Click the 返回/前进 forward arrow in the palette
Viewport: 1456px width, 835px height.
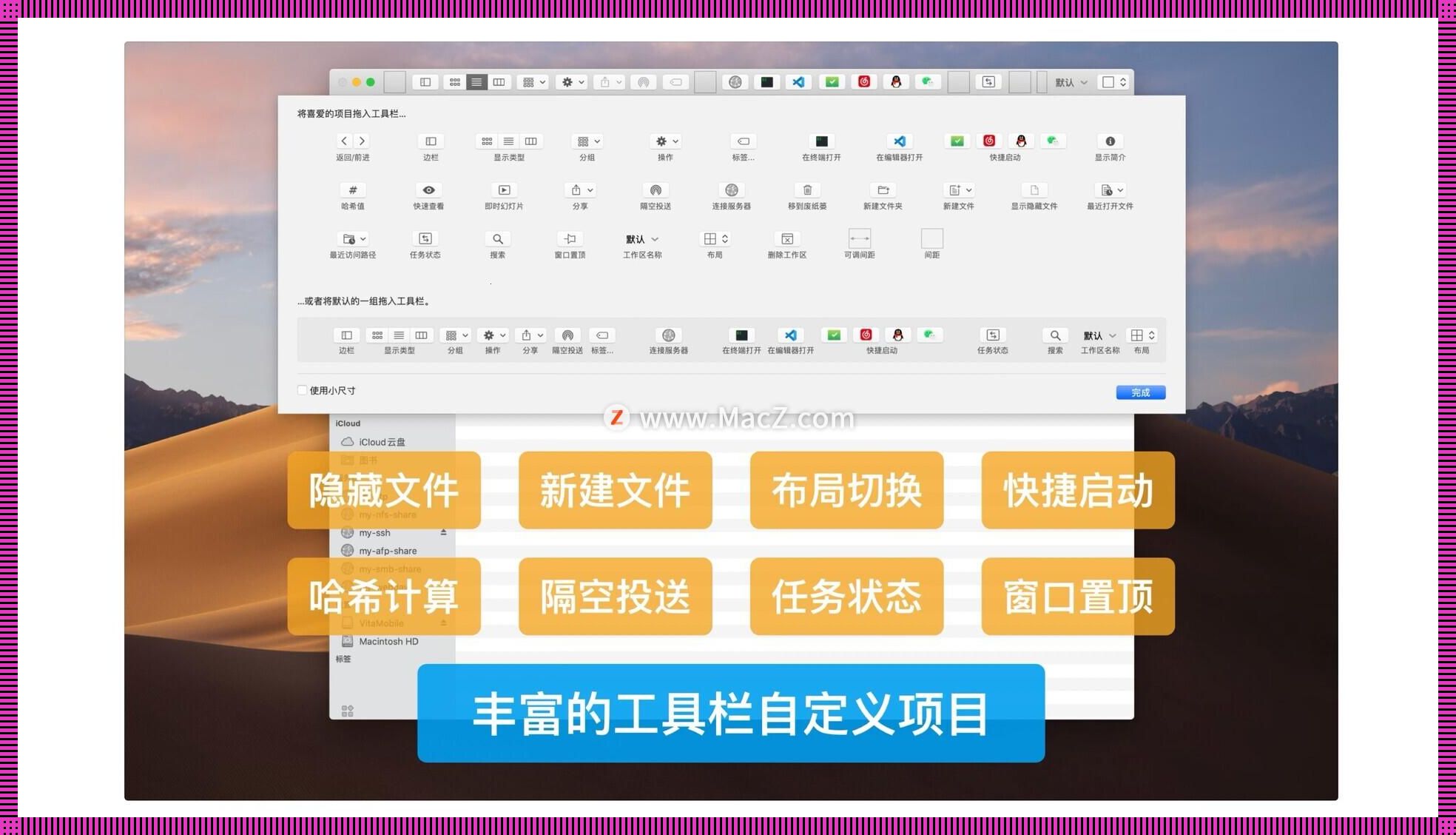[x=362, y=141]
